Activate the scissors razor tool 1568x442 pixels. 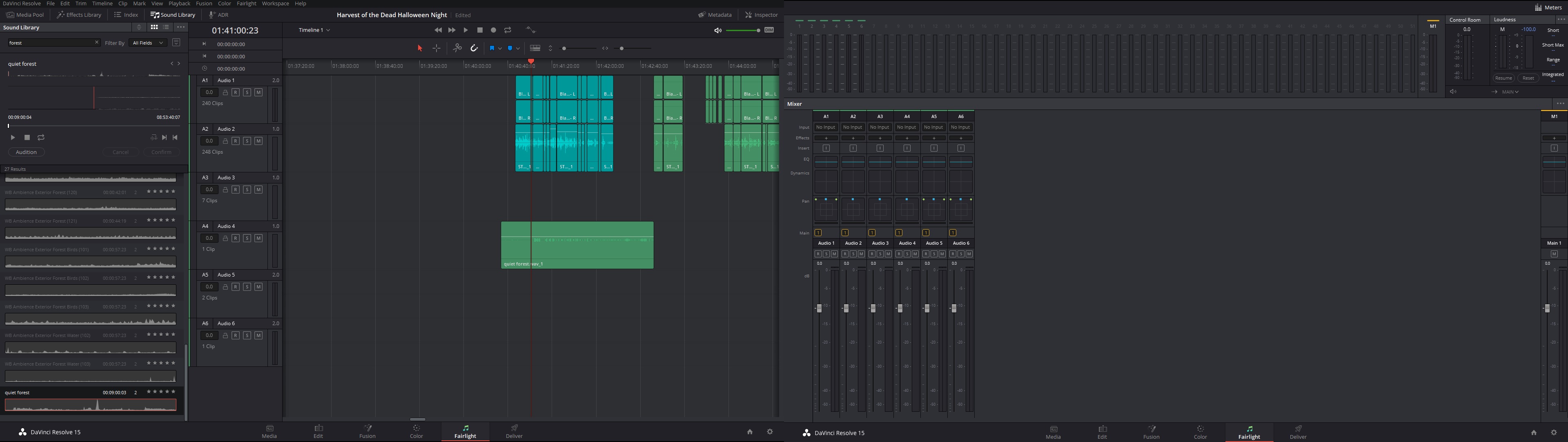point(457,48)
